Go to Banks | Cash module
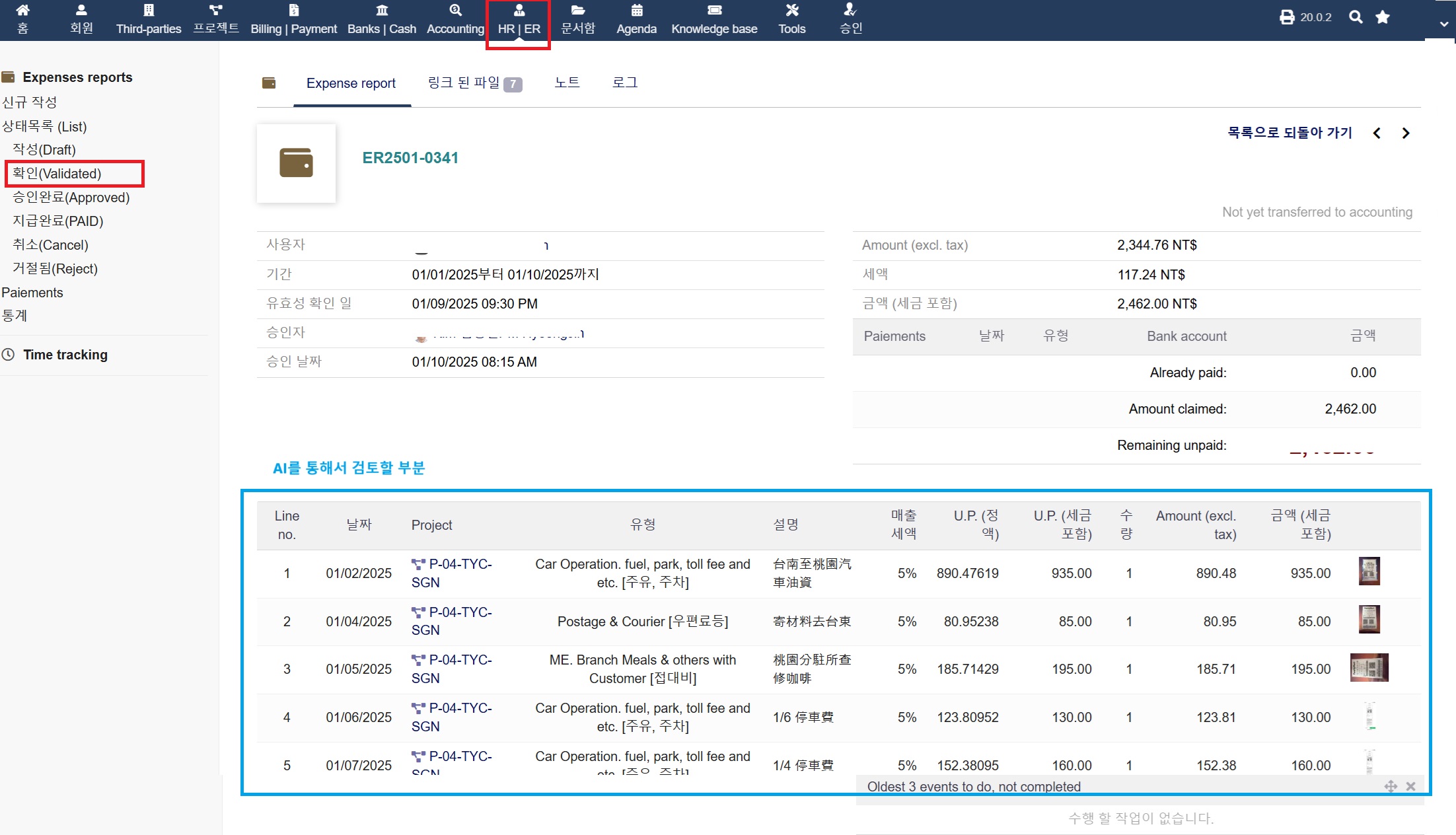Screen dimensions: 1456x835 [382, 18]
